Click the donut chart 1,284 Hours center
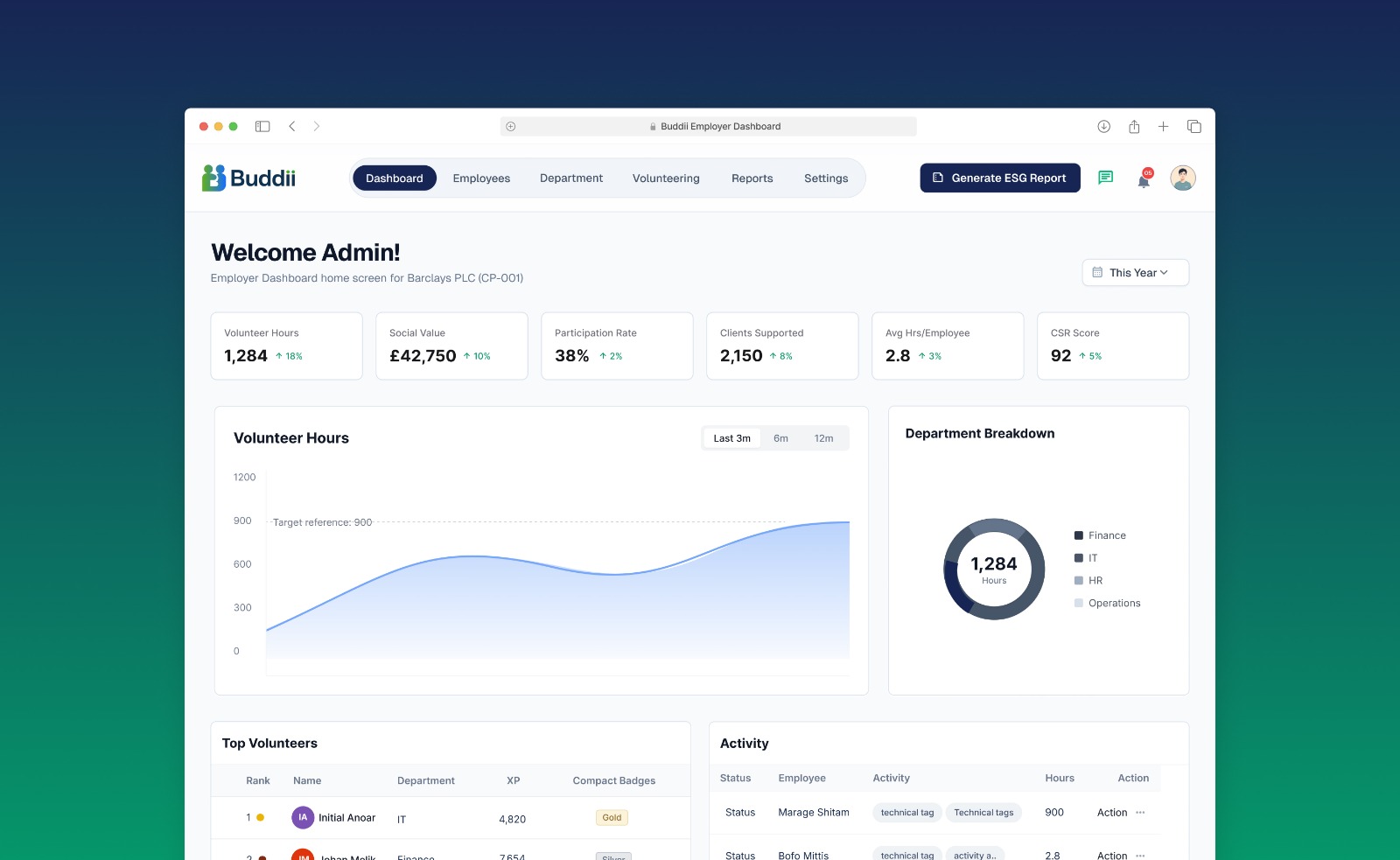The width and height of the screenshot is (1400, 860). coord(994,570)
